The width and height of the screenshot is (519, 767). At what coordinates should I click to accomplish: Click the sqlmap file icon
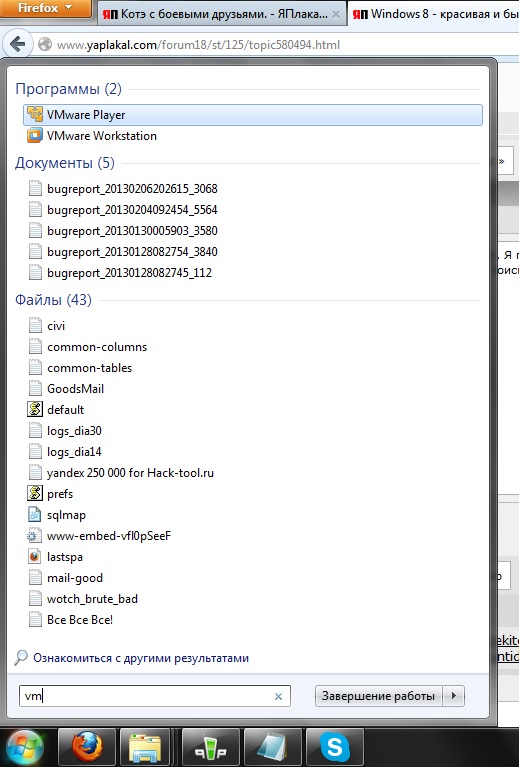pyautogui.click(x=35, y=515)
